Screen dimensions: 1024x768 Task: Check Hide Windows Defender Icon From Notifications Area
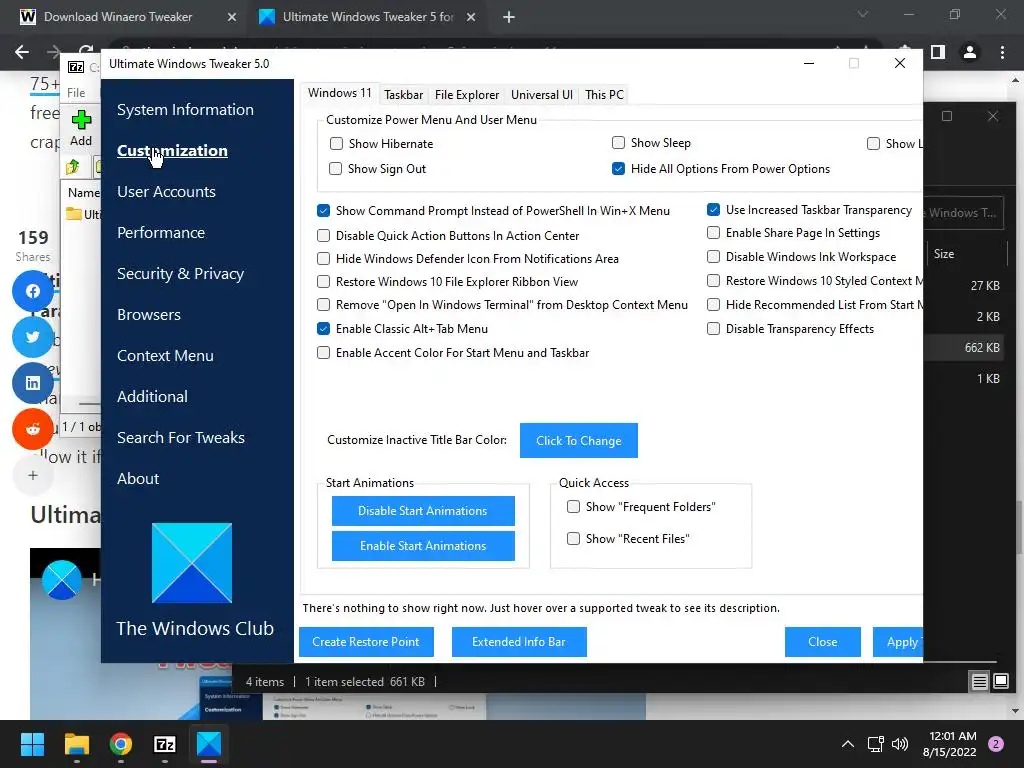tap(323, 259)
